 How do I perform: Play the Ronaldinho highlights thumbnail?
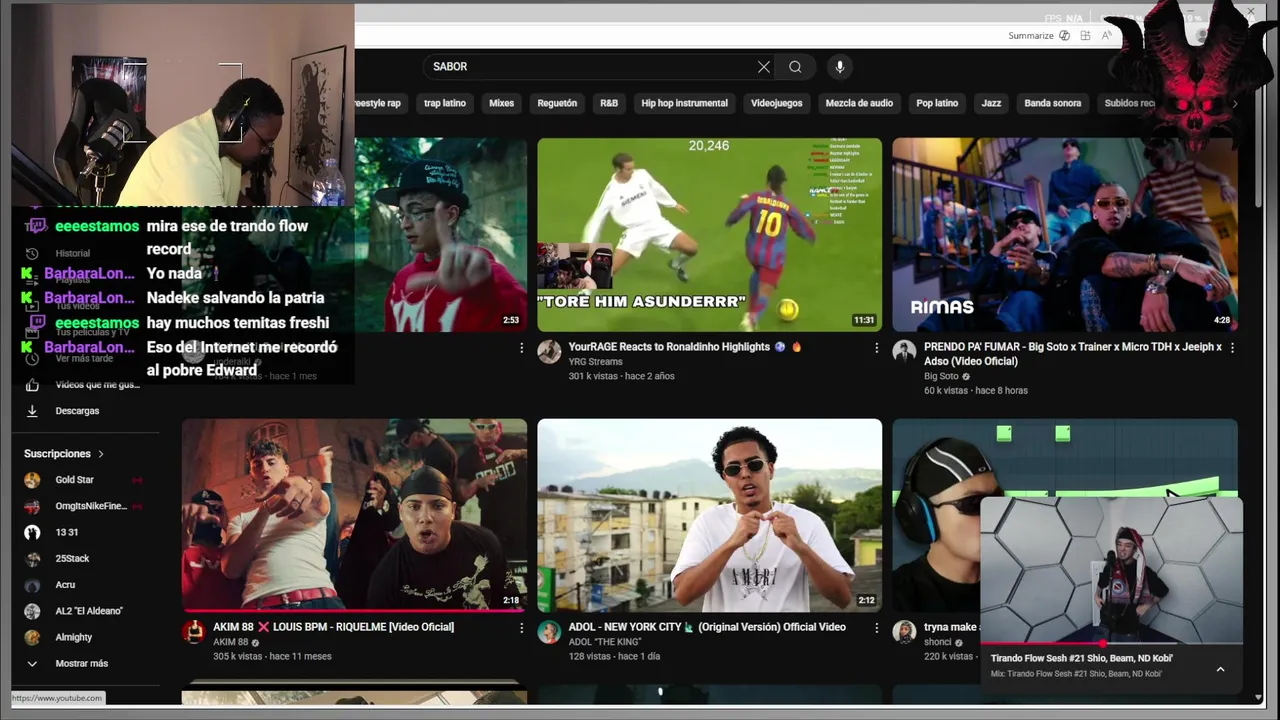click(x=709, y=235)
